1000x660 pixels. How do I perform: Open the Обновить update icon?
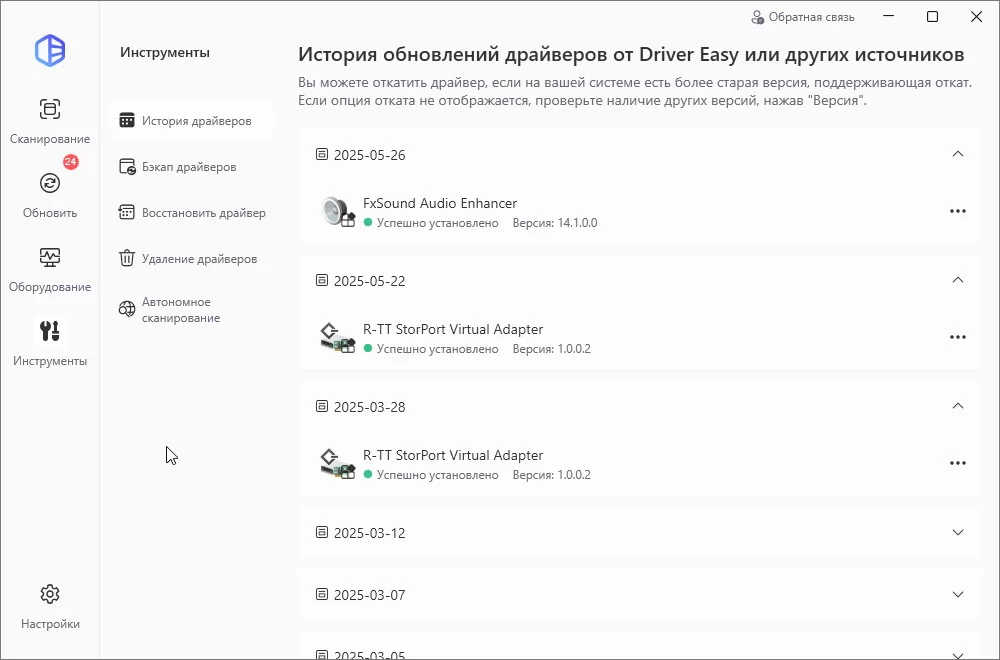click(x=50, y=184)
